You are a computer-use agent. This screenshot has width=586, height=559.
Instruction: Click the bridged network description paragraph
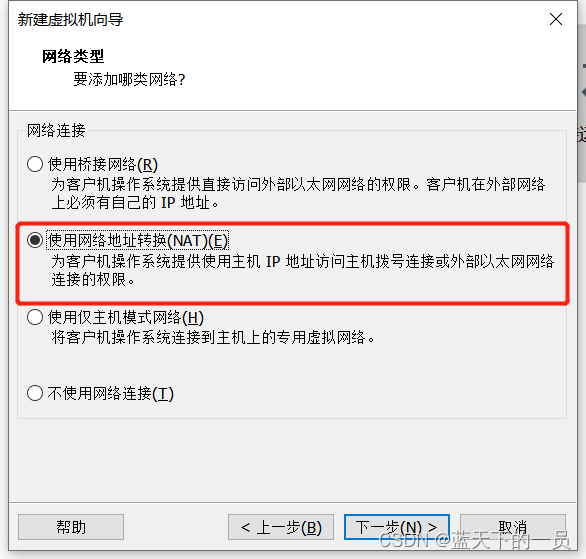click(x=298, y=194)
